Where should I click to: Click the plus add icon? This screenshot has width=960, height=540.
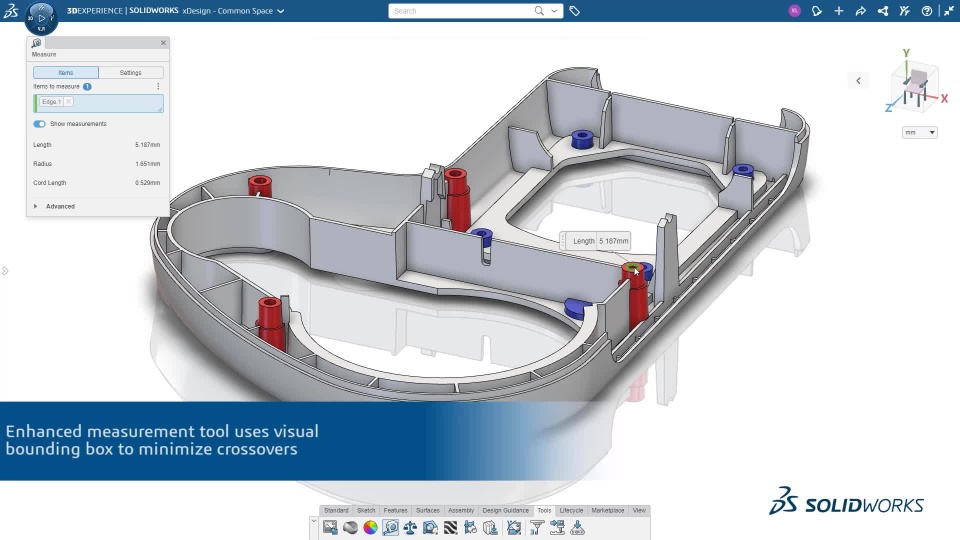[x=839, y=11]
